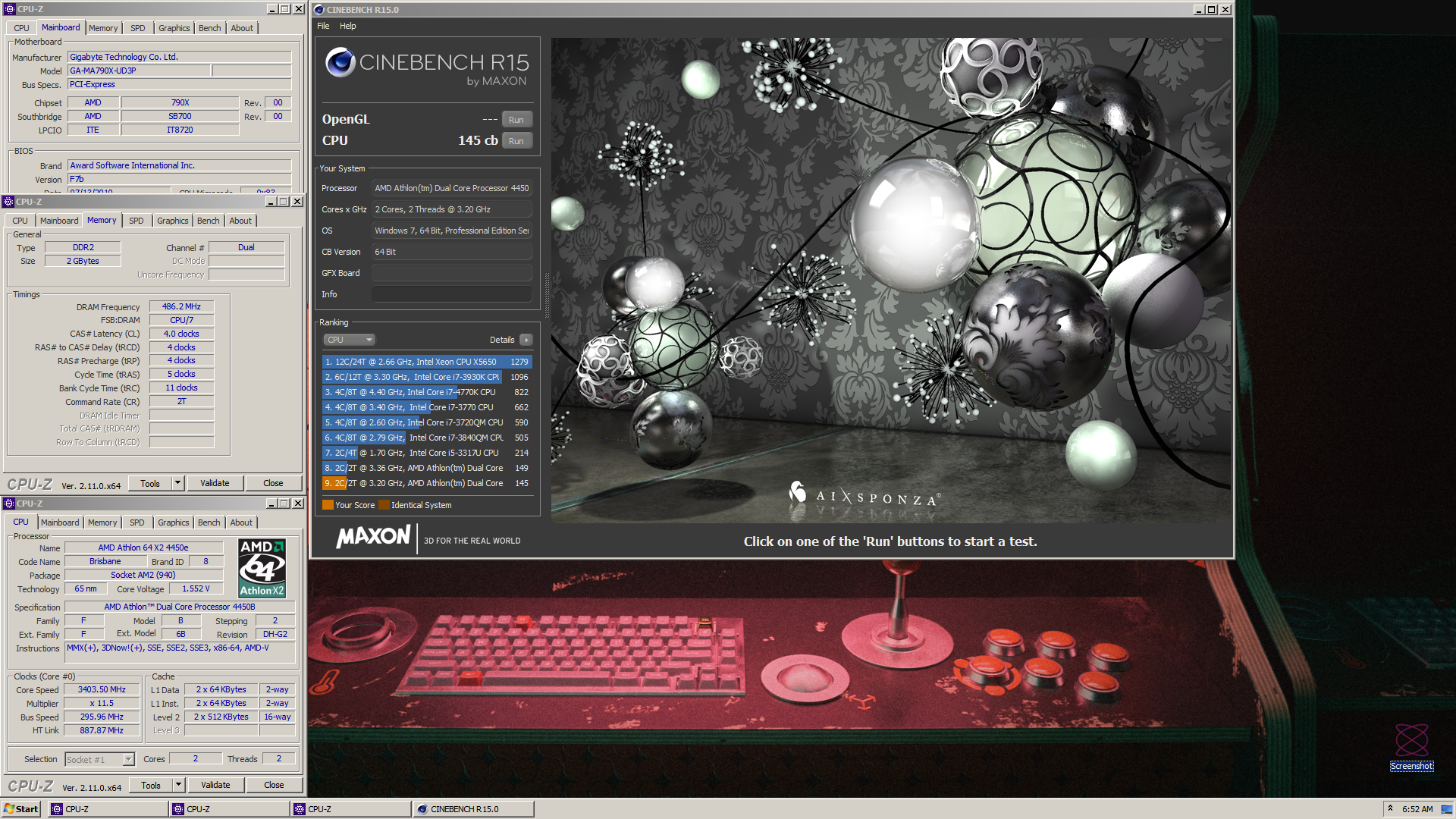Click the DRAM Frequency value 486.2 MHz
Screen dimensions: 1456x819
point(181,306)
